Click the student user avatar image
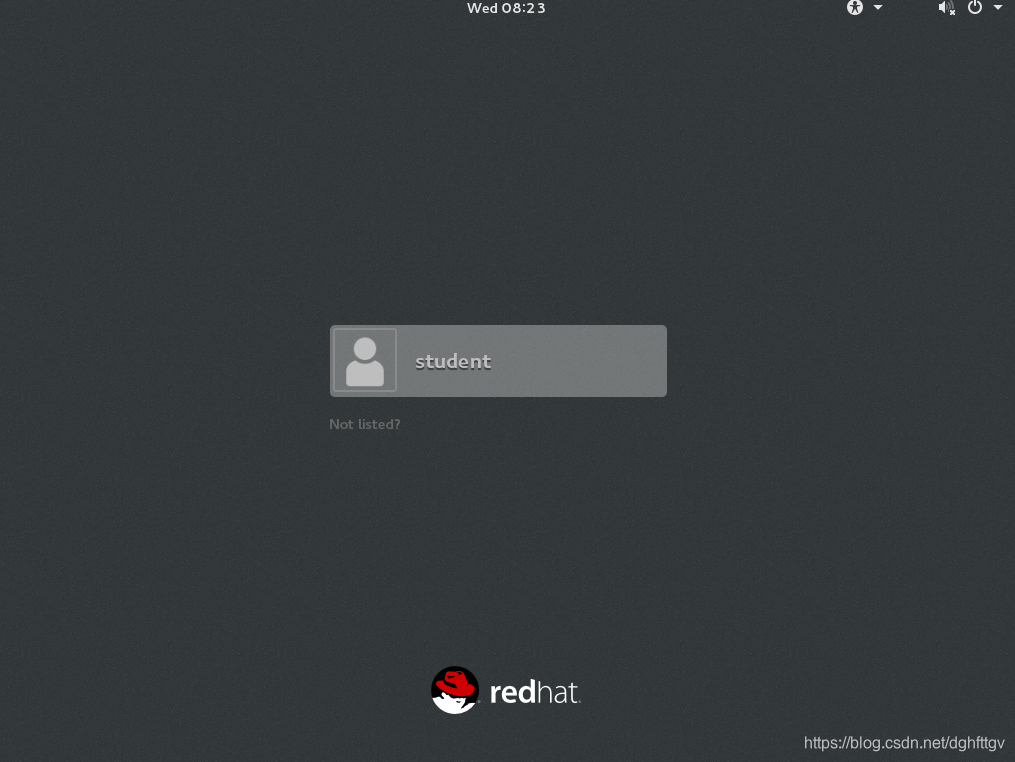This screenshot has width=1015, height=762. pyautogui.click(x=365, y=360)
